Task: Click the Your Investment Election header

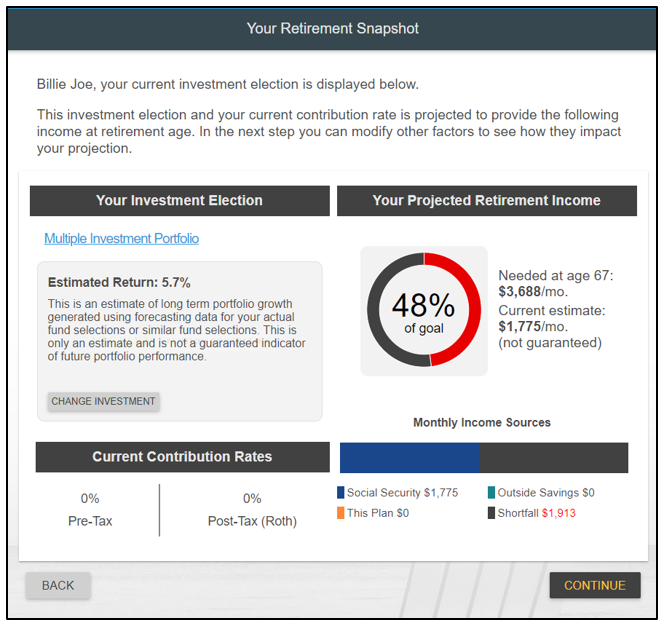Action: [x=179, y=200]
